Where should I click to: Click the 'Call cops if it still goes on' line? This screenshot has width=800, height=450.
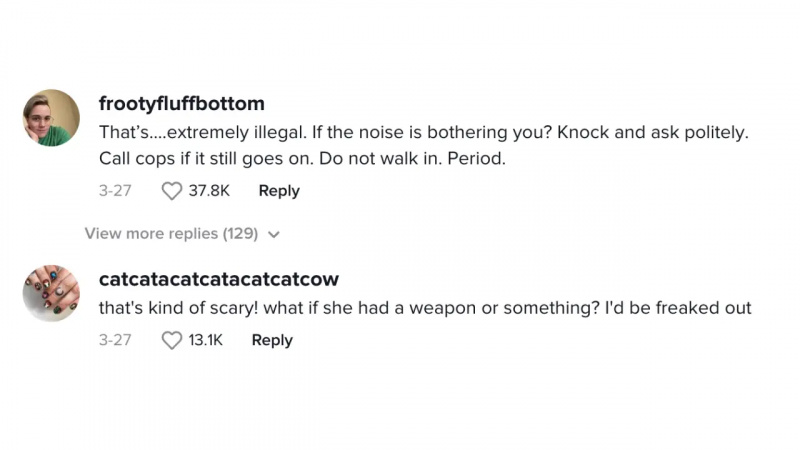[206, 159]
